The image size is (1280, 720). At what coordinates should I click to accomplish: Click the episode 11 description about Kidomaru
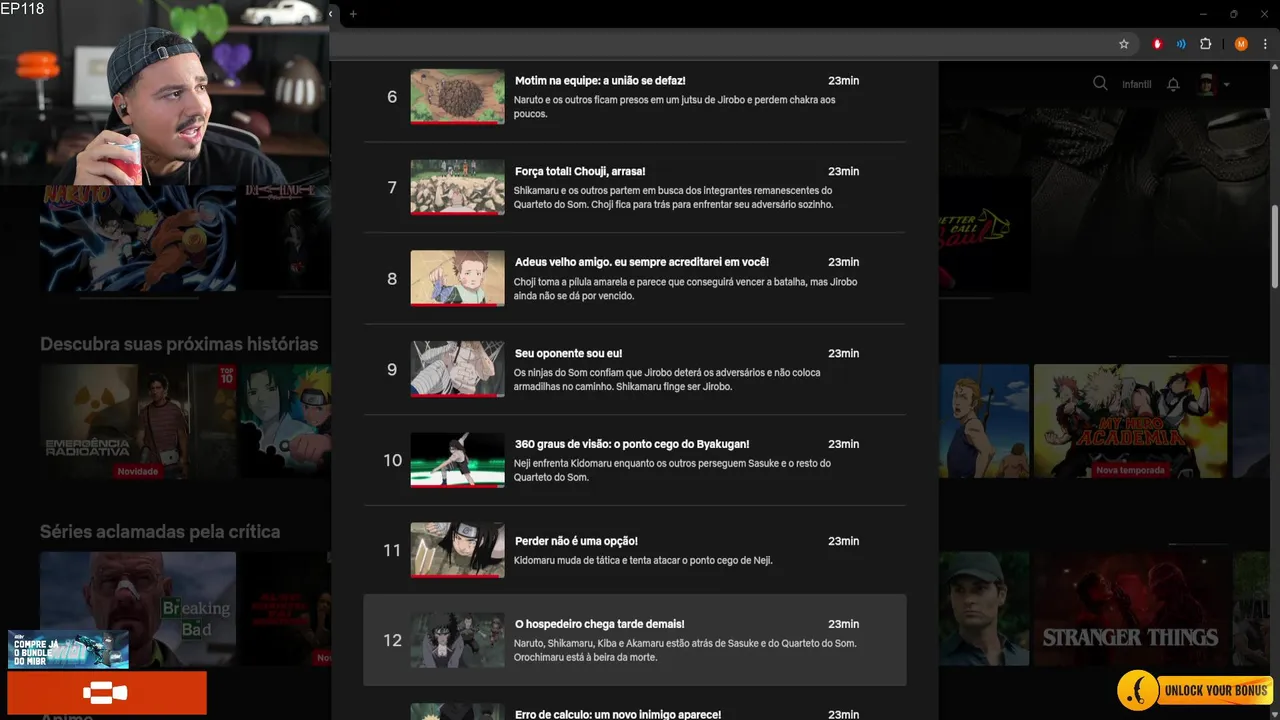pyautogui.click(x=643, y=560)
